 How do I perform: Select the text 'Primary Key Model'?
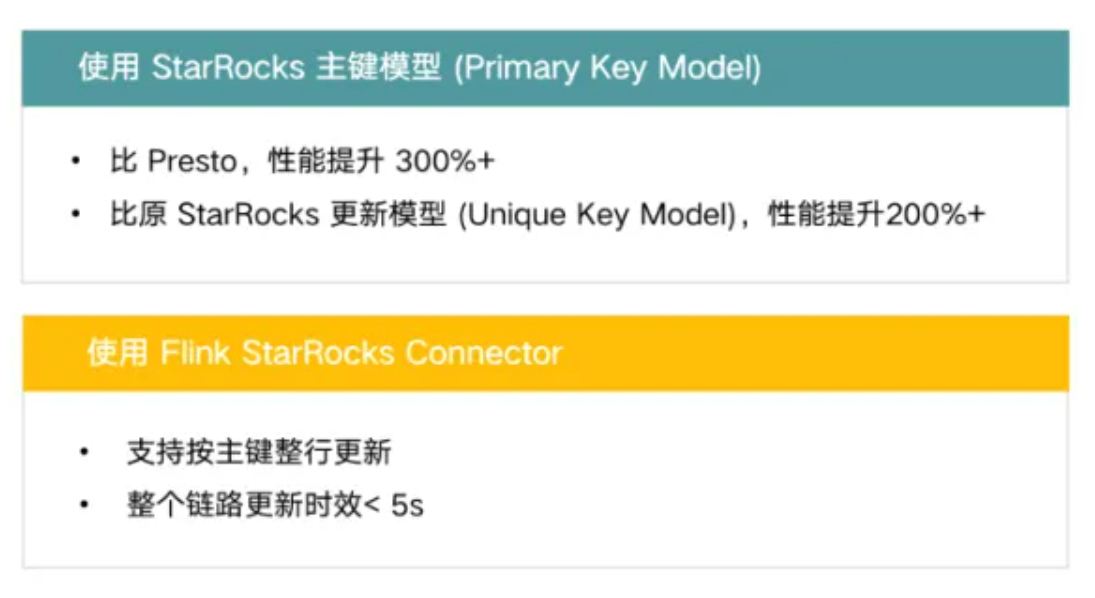click(607, 68)
